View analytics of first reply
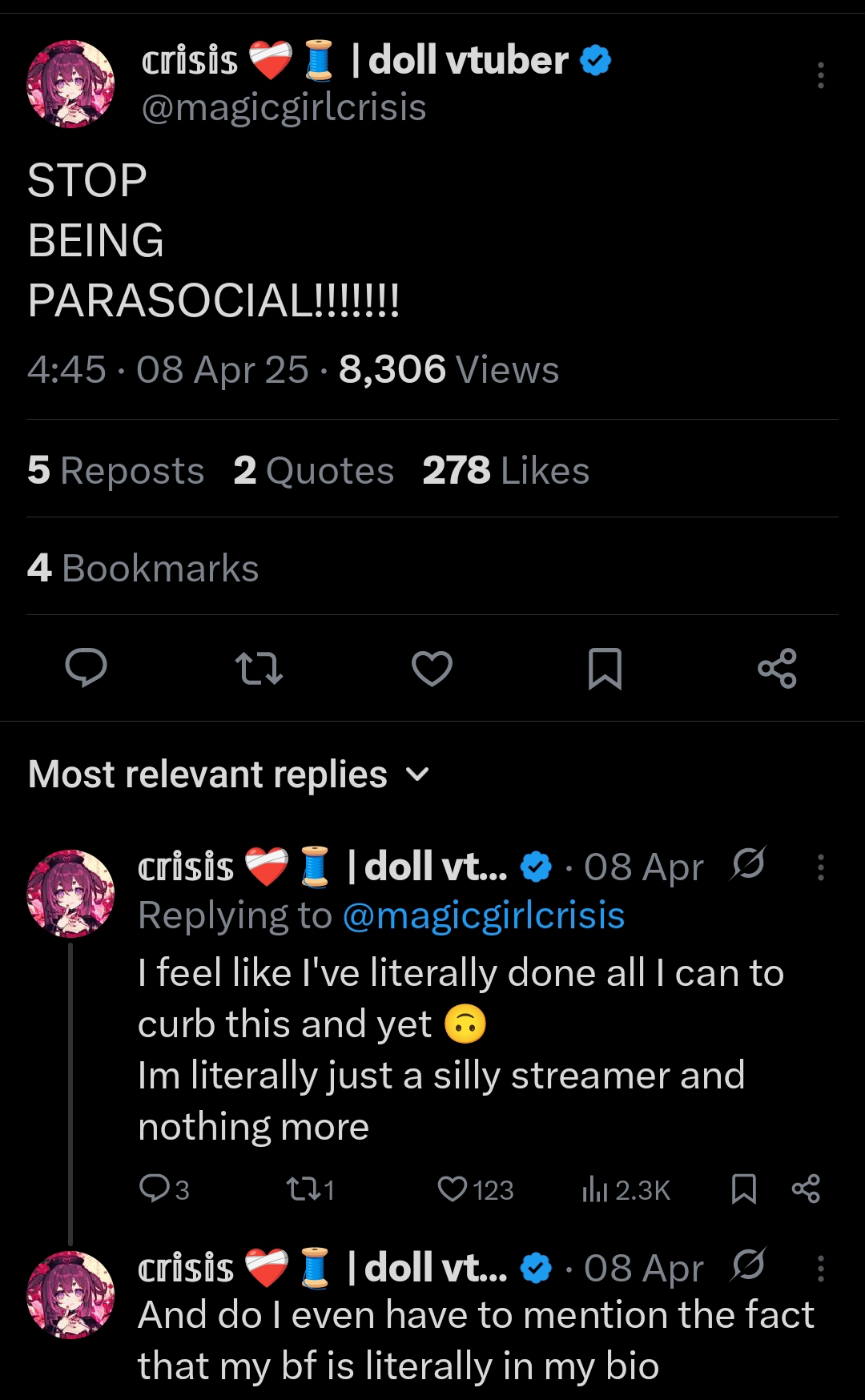 [x=595, y=1189]
